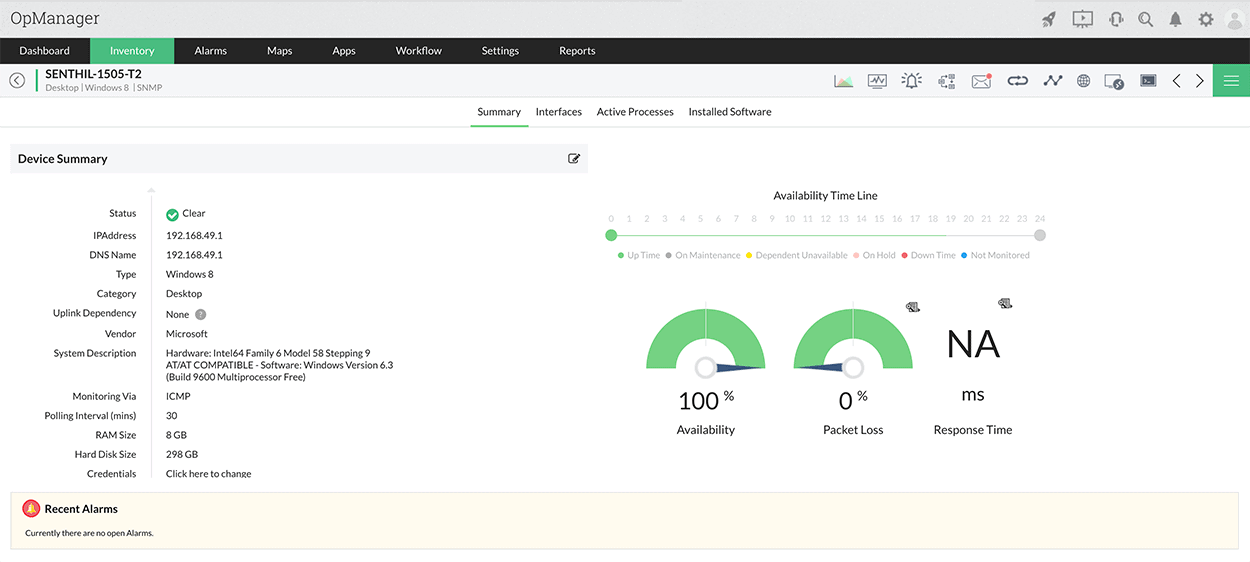Screen dimensions: 1250x562
Task: Click the small icon above Packet Loss gauge
Action: pos(912,307)
